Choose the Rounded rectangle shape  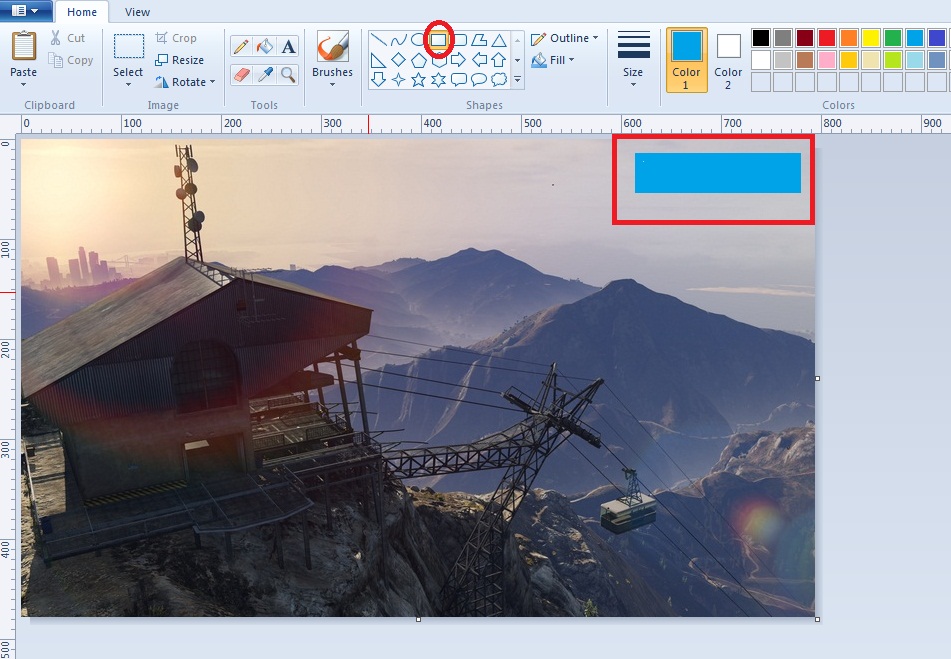459,40
